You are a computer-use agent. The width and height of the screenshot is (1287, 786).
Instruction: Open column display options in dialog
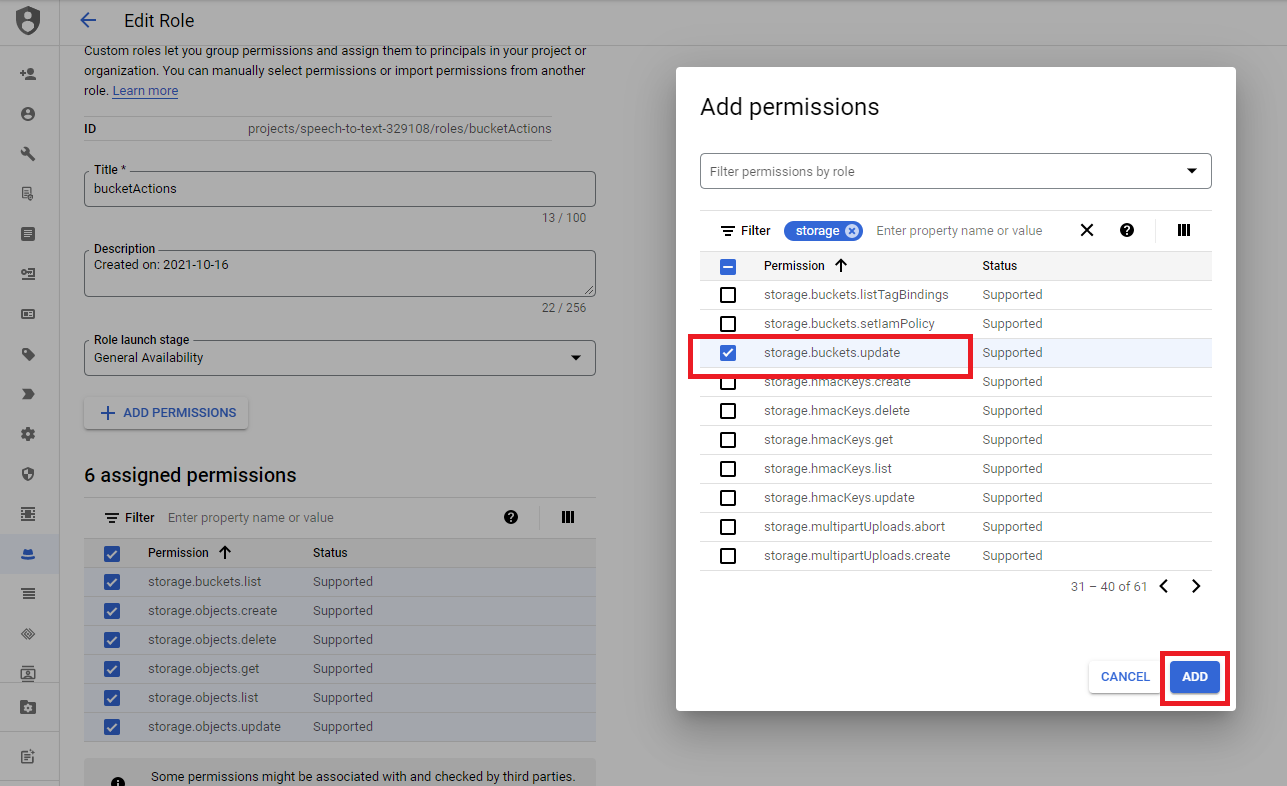point(1184,231)
